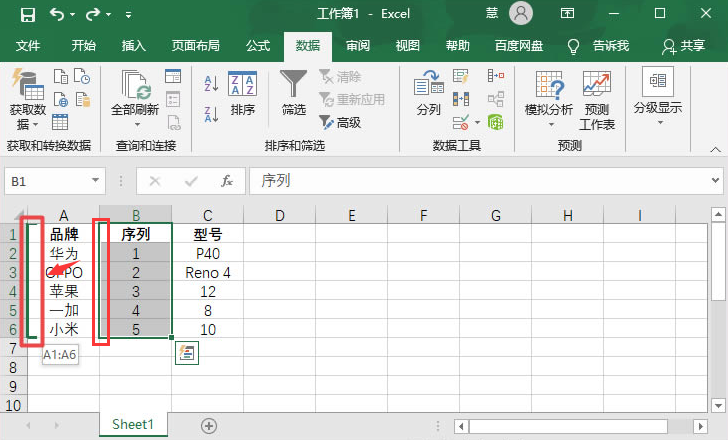Open the 获取数据 dropdown button
The image size is (728, 440).
click(x=27, y=100)
